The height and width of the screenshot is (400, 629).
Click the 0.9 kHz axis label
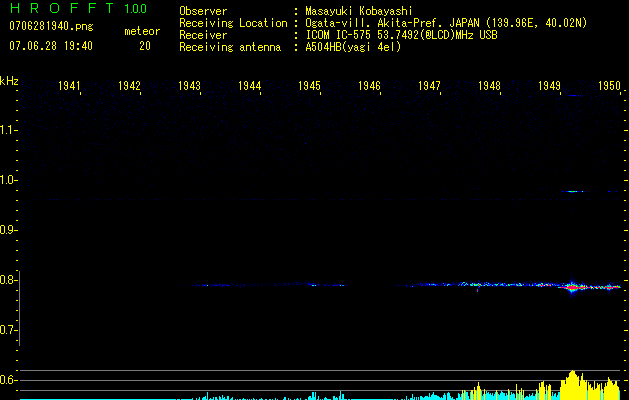point(8,230)
